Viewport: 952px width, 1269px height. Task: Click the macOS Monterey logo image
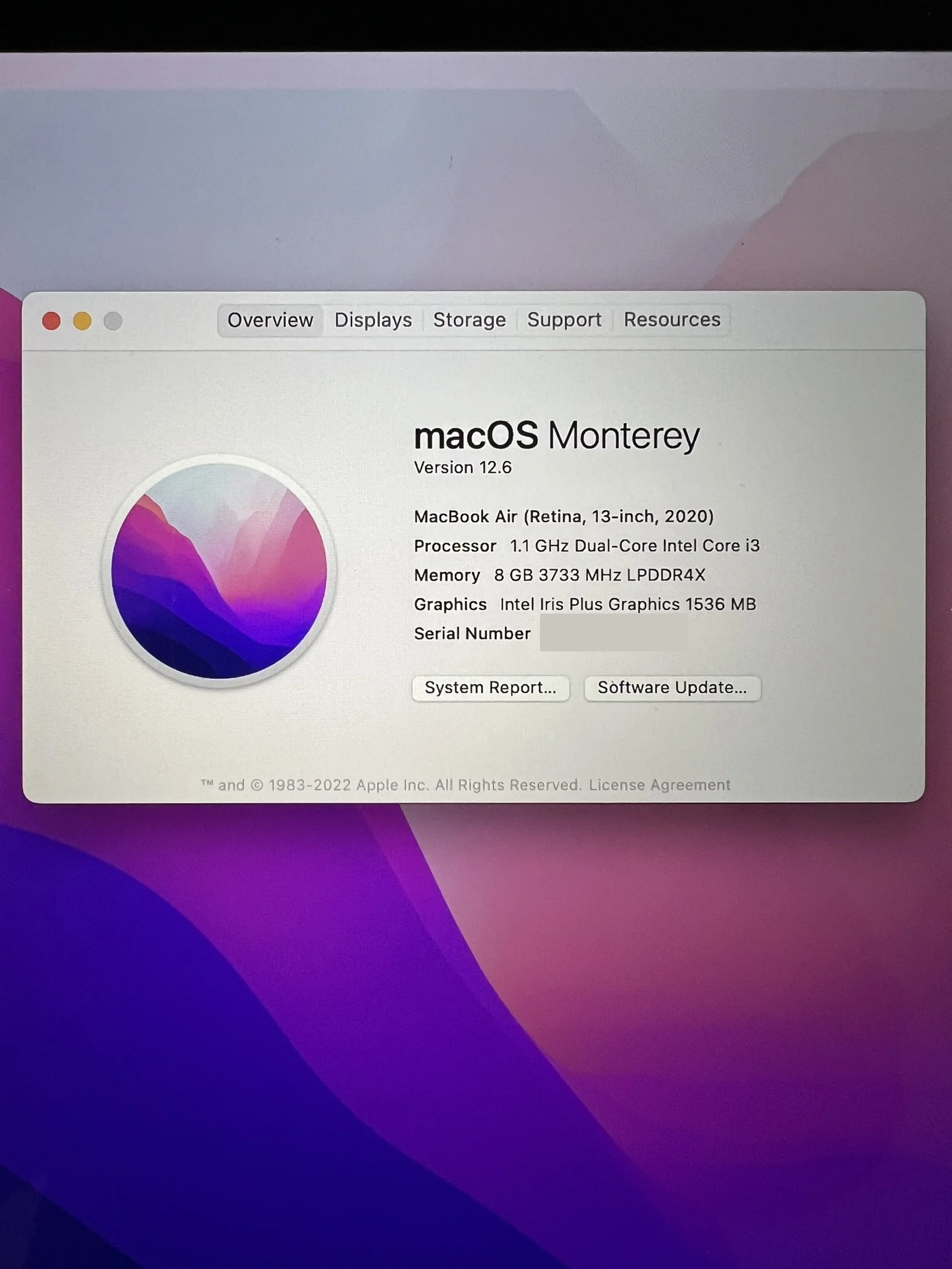[x=219, y=571]
